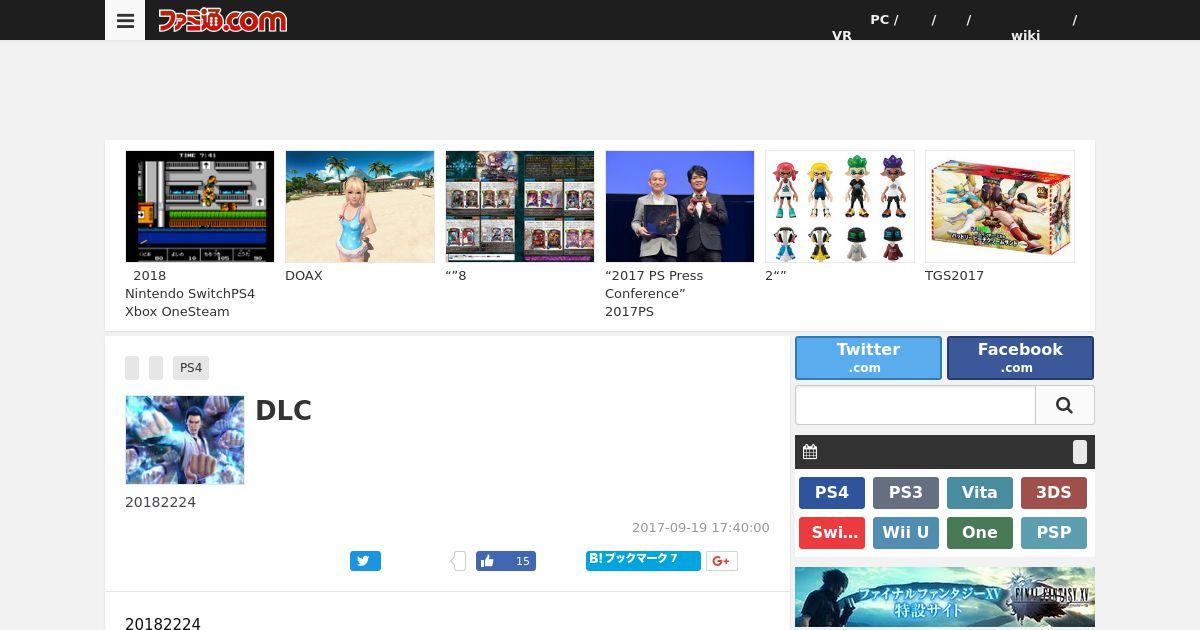Click the "2017 PS Press Conference" headline
Viewport: 1200px width, 630px height.
654,293
